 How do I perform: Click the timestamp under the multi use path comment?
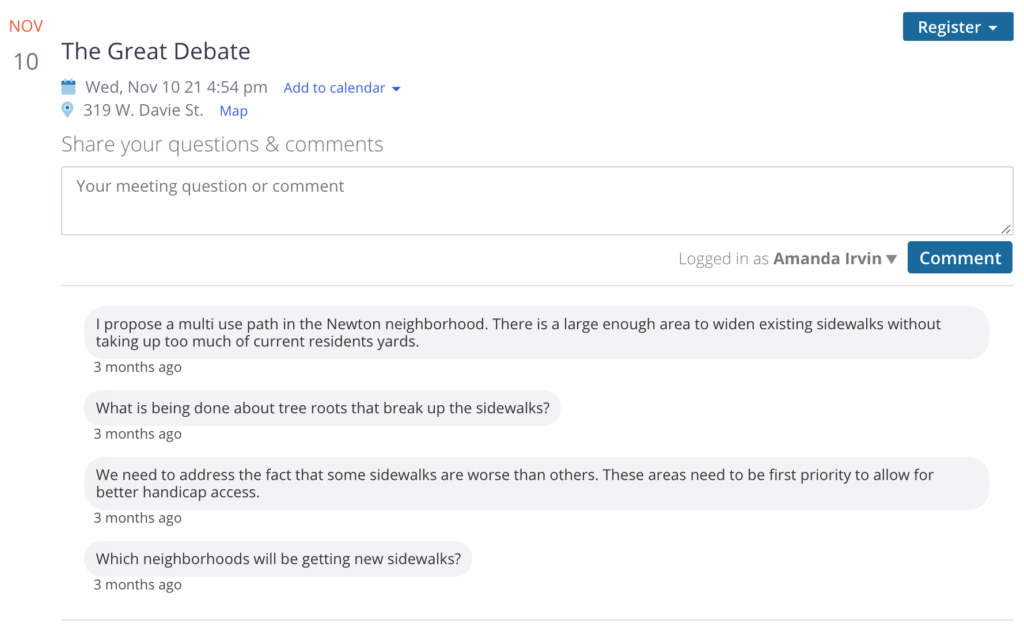pos(138,367)
